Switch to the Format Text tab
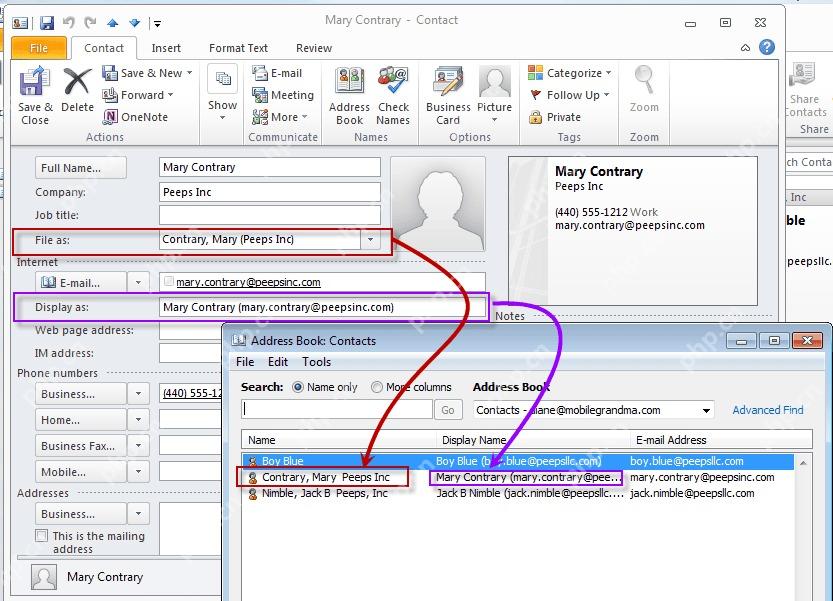The width and height of the screenshot is (833, 601). coord(239,48)
